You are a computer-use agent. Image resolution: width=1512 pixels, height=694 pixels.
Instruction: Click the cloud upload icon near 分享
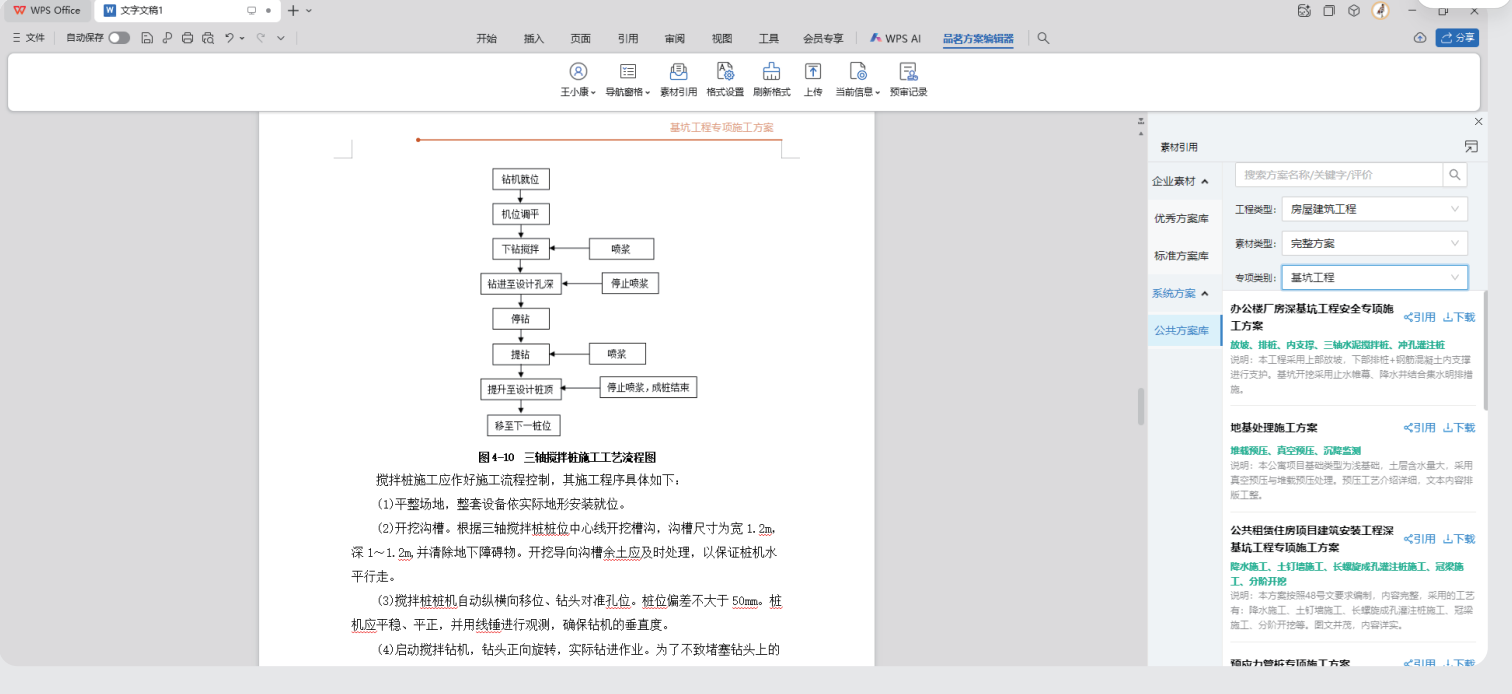click(x=1419, y=38)
